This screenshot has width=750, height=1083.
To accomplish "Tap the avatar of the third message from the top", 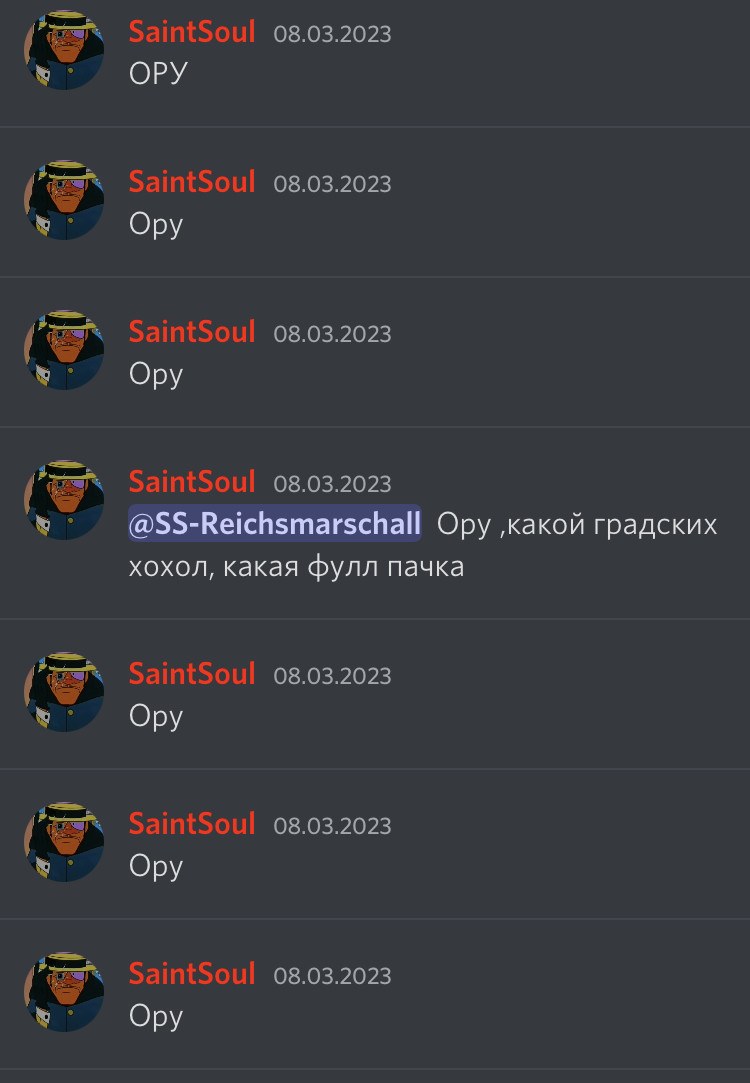I will pyautogui.click(x=64, y=350).
